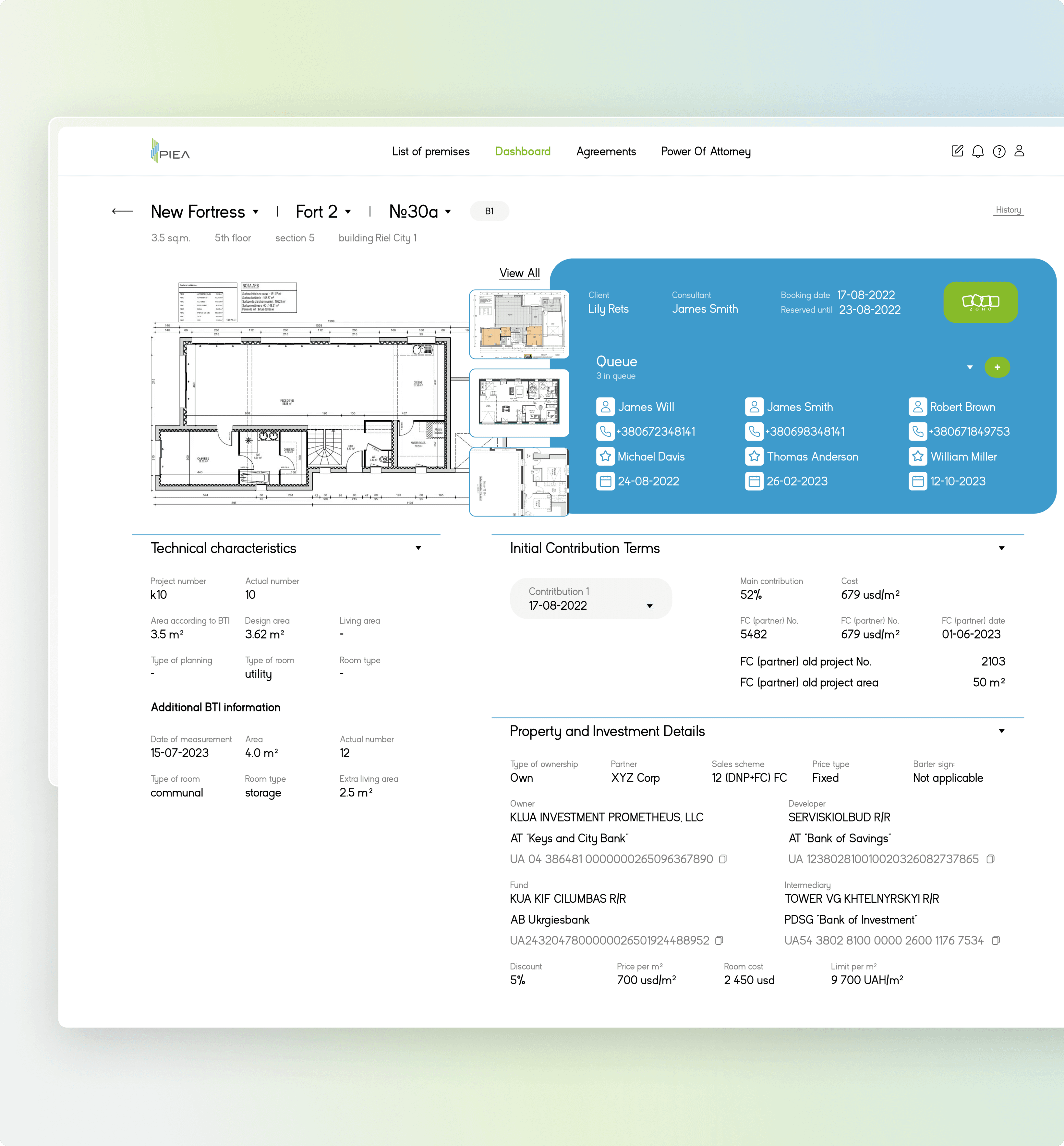This screenshot has height=1146, width=1064.
Task: Click calendar icon beside 24-08-2022
Action: (605, 482)
